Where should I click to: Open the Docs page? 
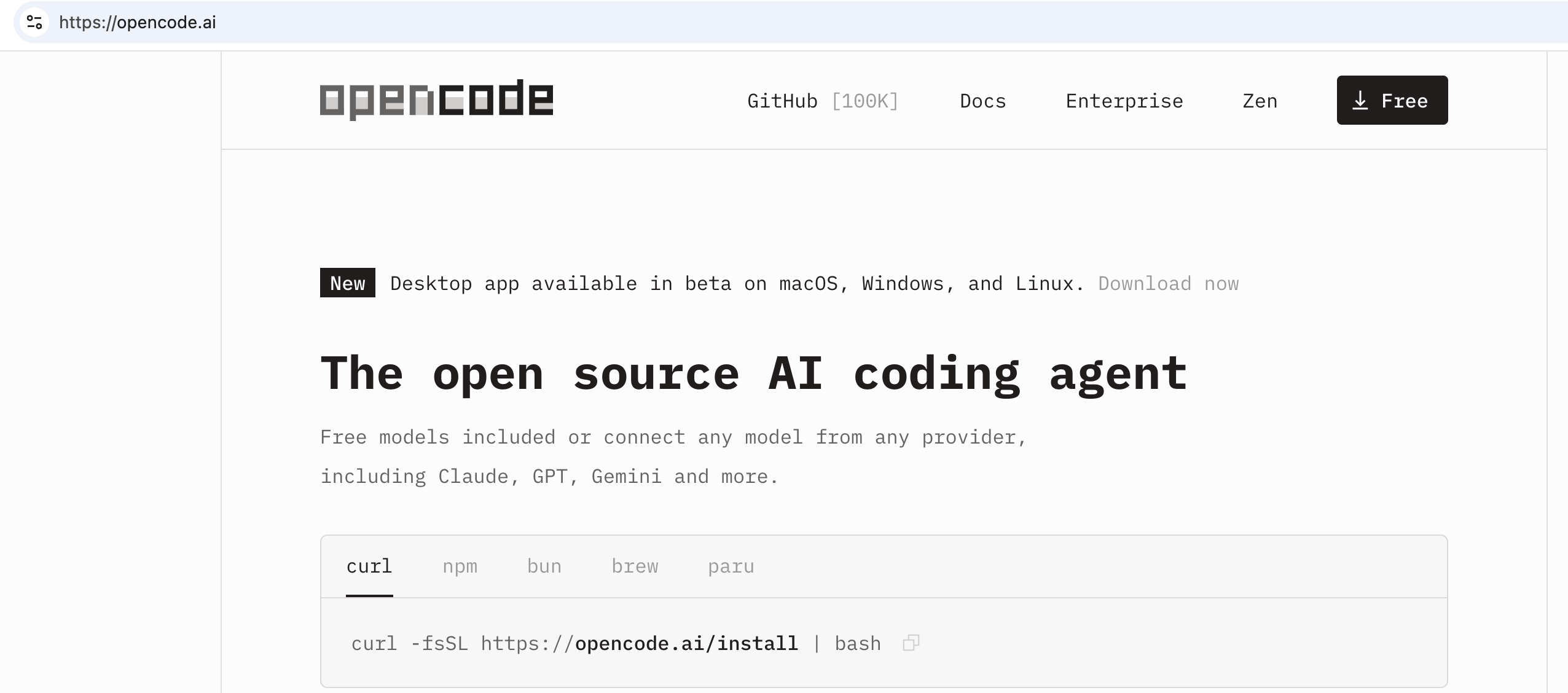click(x=982, y=100)
